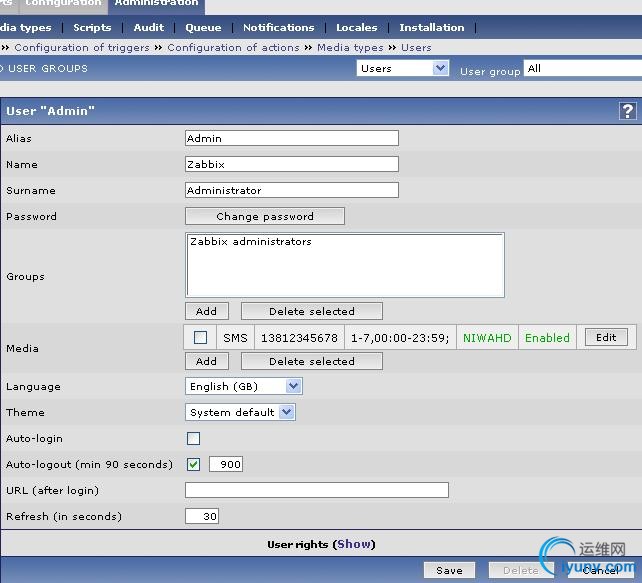
Task: Click Add button under Groups
Action: (x=207, y=311)
